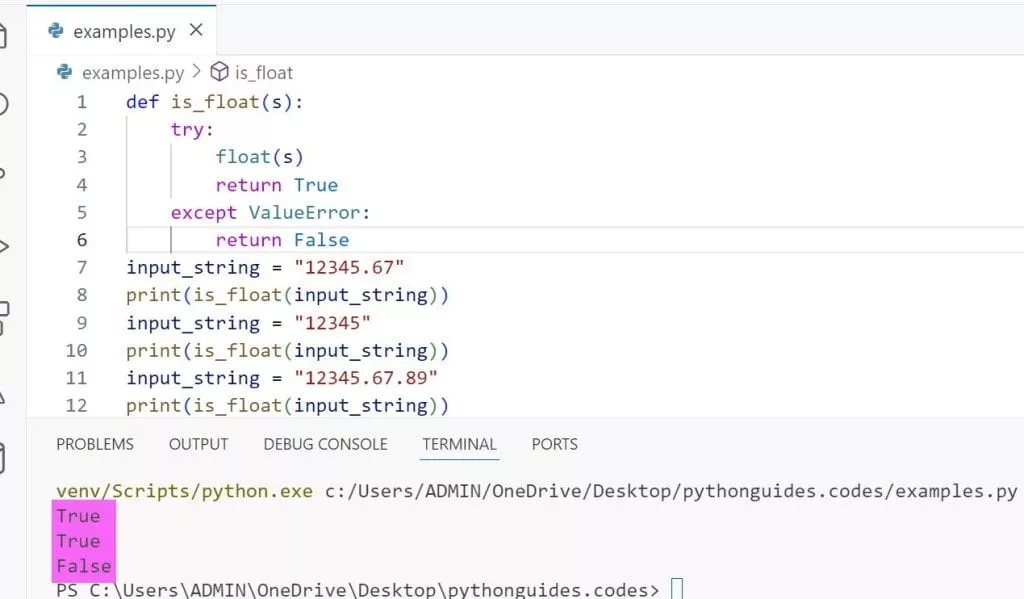Image resolution: width=1024 pixels, height=599 pixels.
Task: Close the examples.py editor tab
Action: coord(196,30)
